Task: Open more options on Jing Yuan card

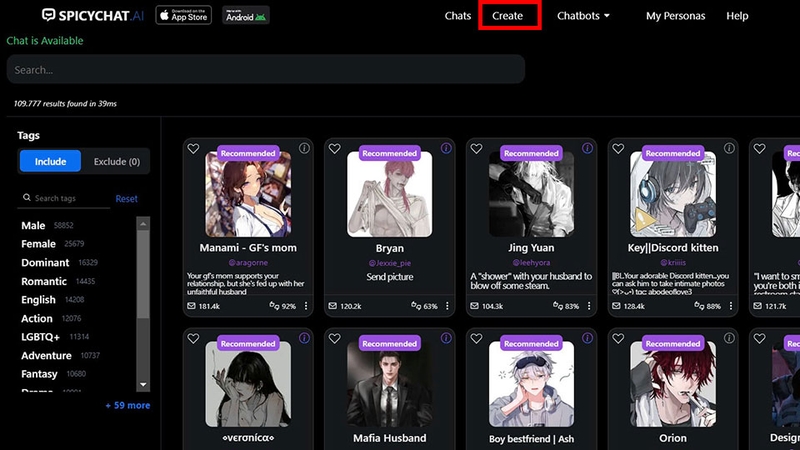Action: (589, 306)
